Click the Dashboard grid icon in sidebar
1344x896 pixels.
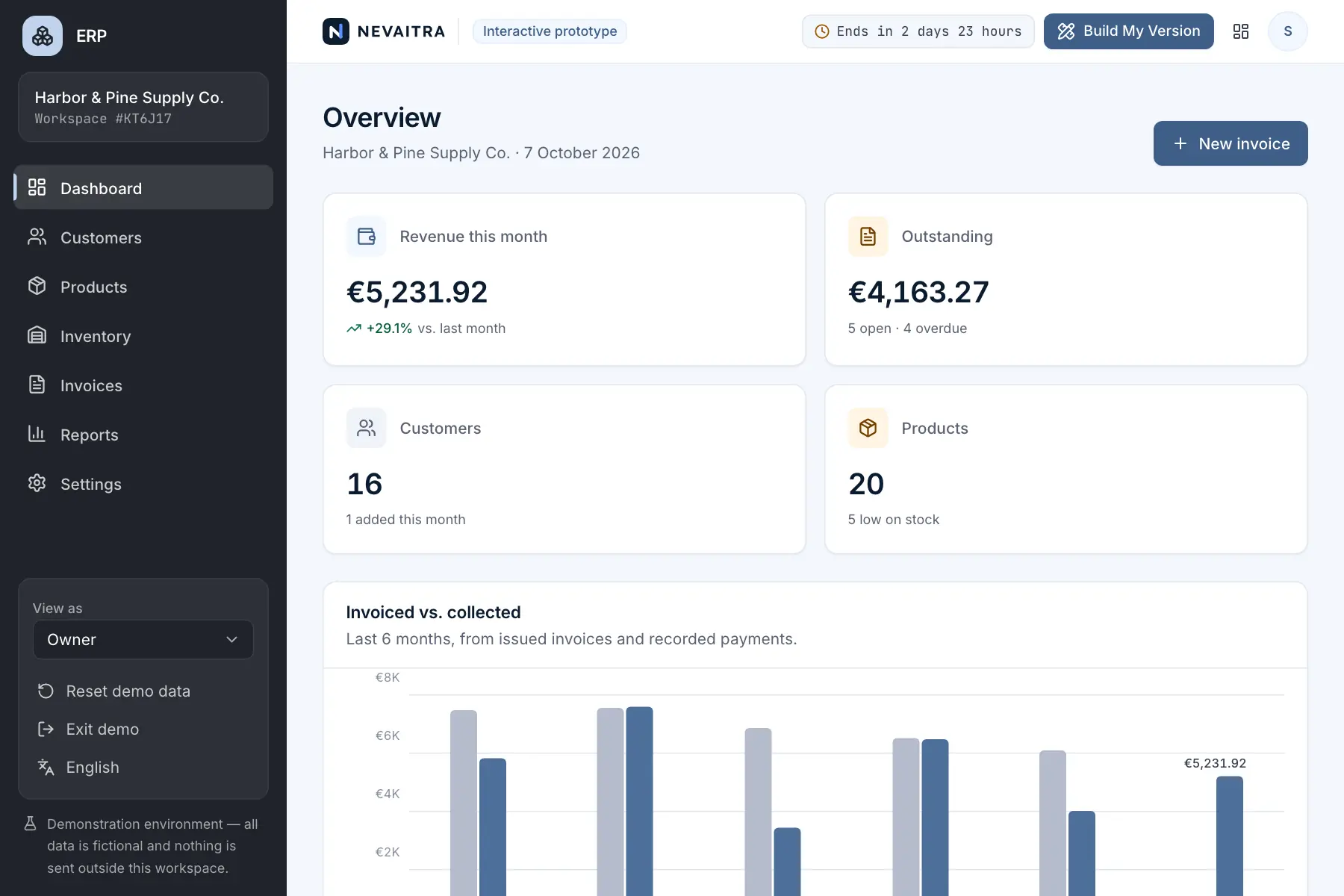coord(37,187)
